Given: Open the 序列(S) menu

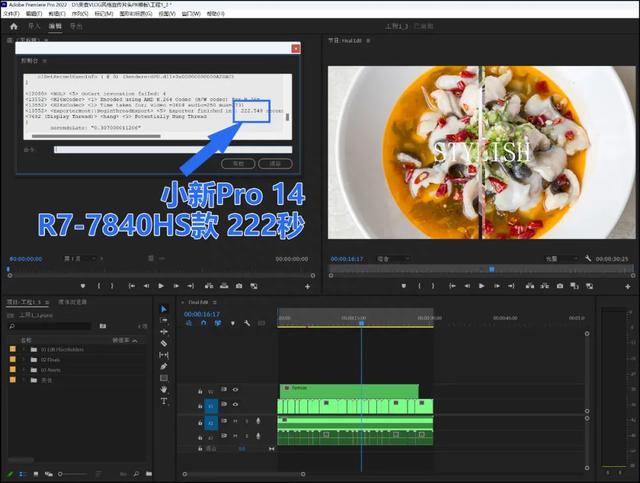Looking at the screenshot, I should point(80,13).
